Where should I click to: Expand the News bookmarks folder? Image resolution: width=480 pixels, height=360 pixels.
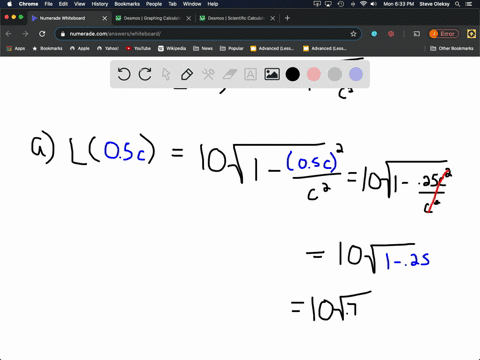pyautogui.click(x=203, y=48)
